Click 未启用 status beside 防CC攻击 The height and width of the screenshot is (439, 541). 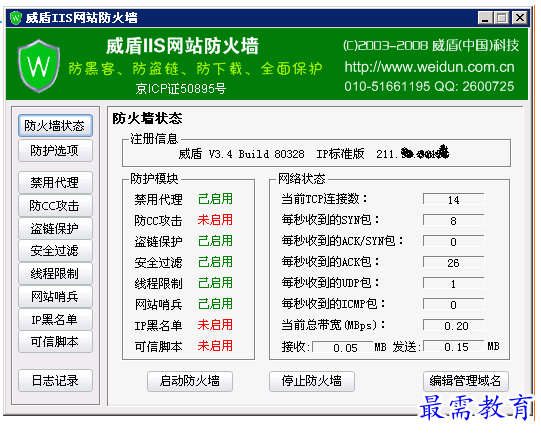pyautogui.click(x=215, y=220)
